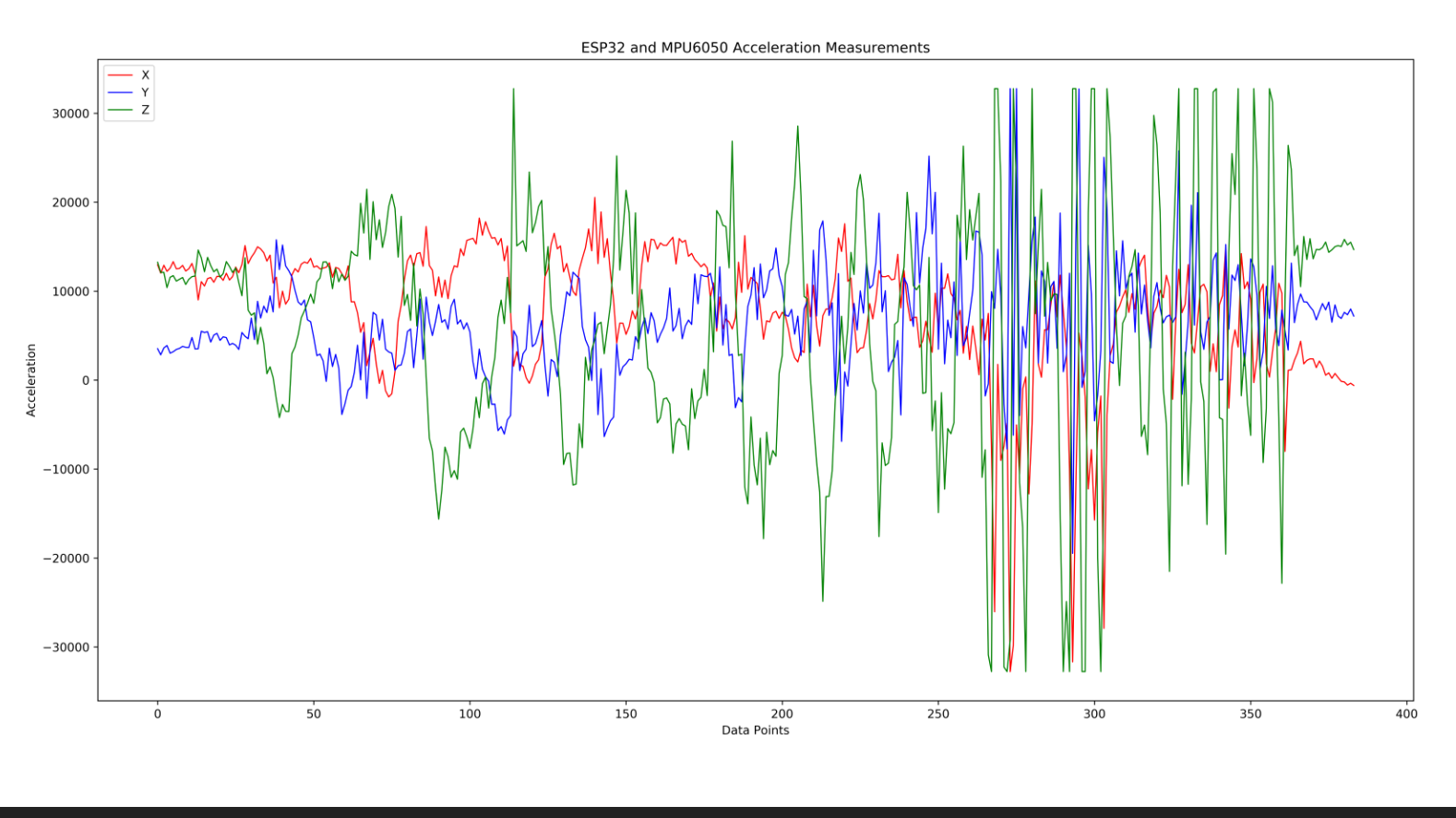1456x818 pixels.
Task: Click the 400 x-axis tick label
Action: pyautogui.click(x=1406, y=714)
